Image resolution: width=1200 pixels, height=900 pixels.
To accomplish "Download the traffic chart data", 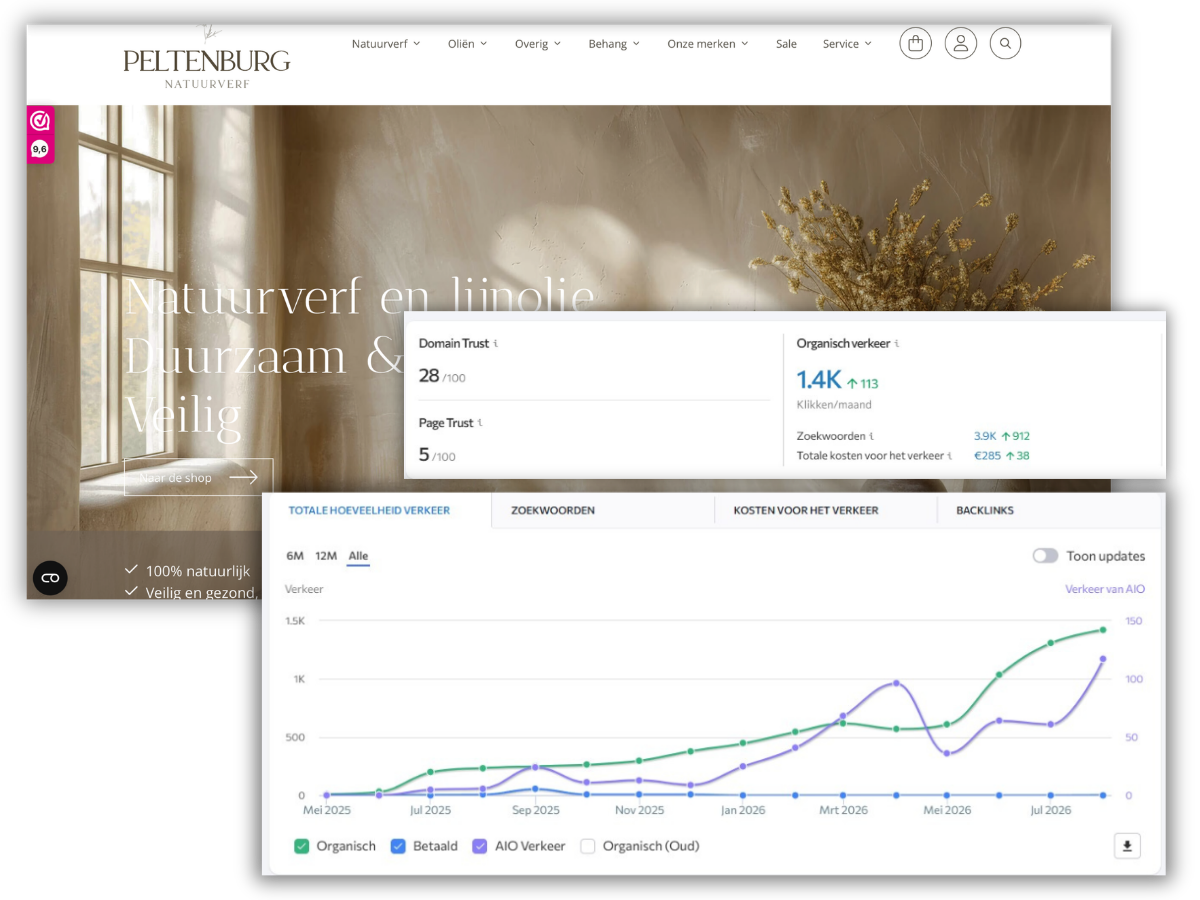I will (x=1127, y=846).
